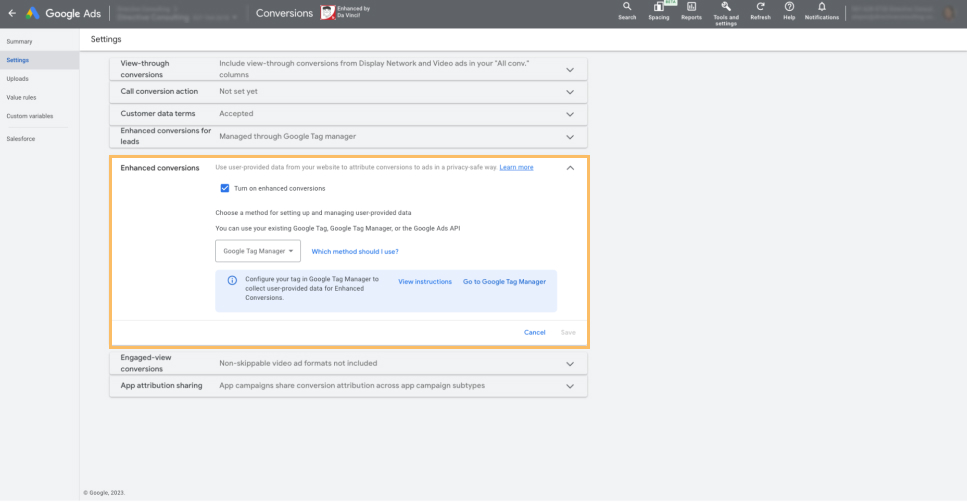Open Tools and settings wrench icon
Screen dimensions: 967x504
pyautogui.click(x=726, y=13)
